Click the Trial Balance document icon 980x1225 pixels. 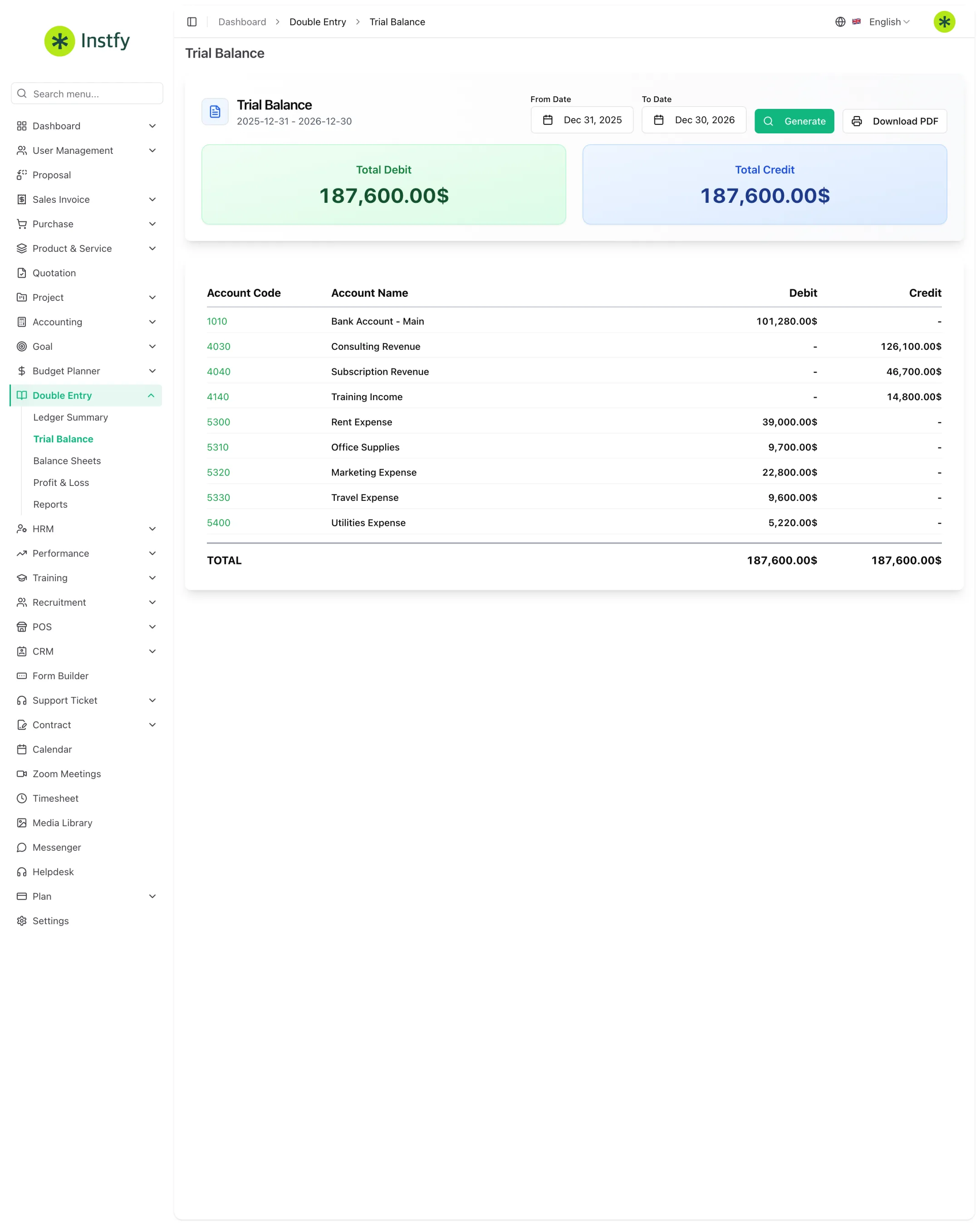[x=215, y=111]
